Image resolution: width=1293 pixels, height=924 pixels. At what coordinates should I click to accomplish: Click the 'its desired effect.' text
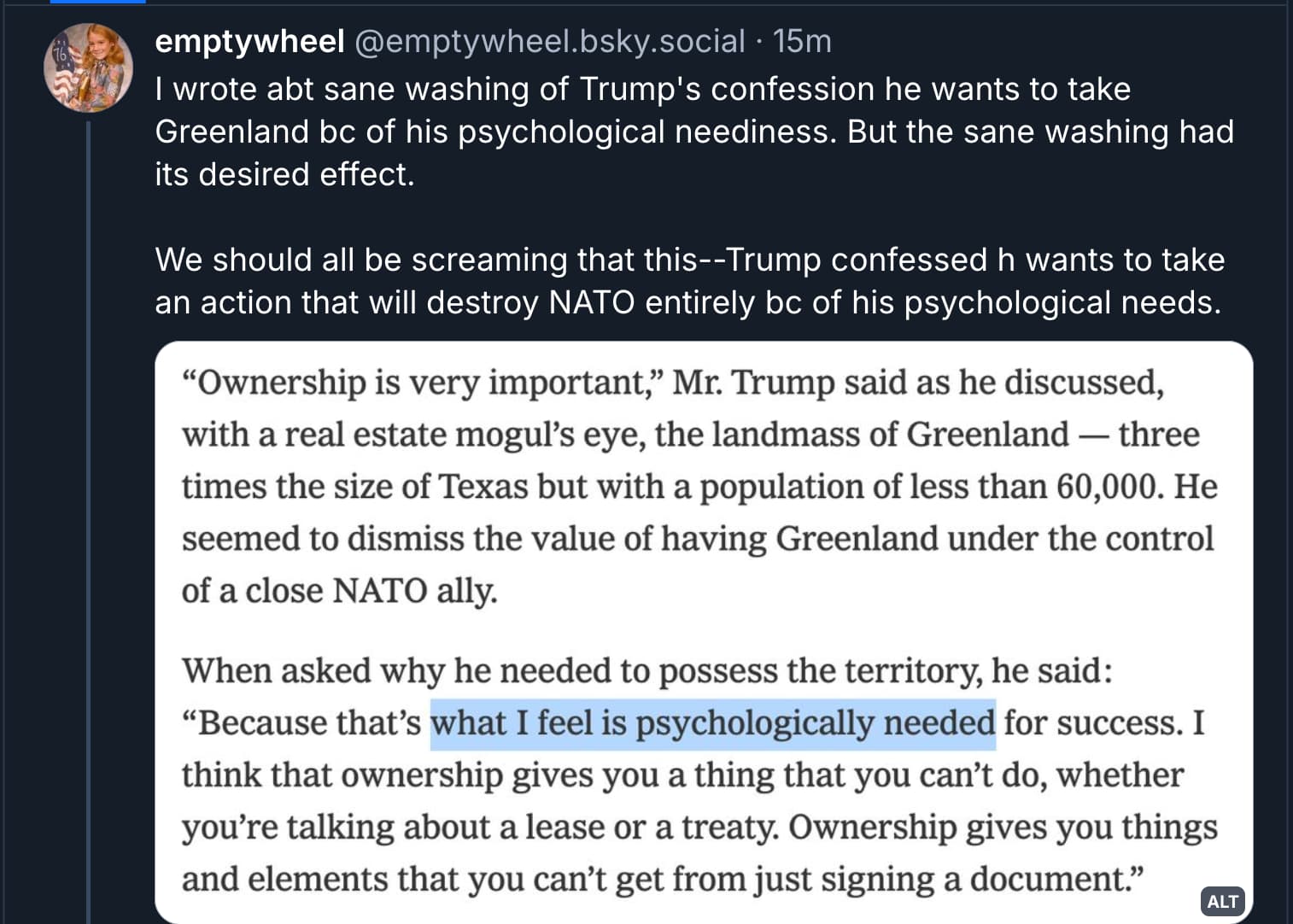tap(284, 174)
